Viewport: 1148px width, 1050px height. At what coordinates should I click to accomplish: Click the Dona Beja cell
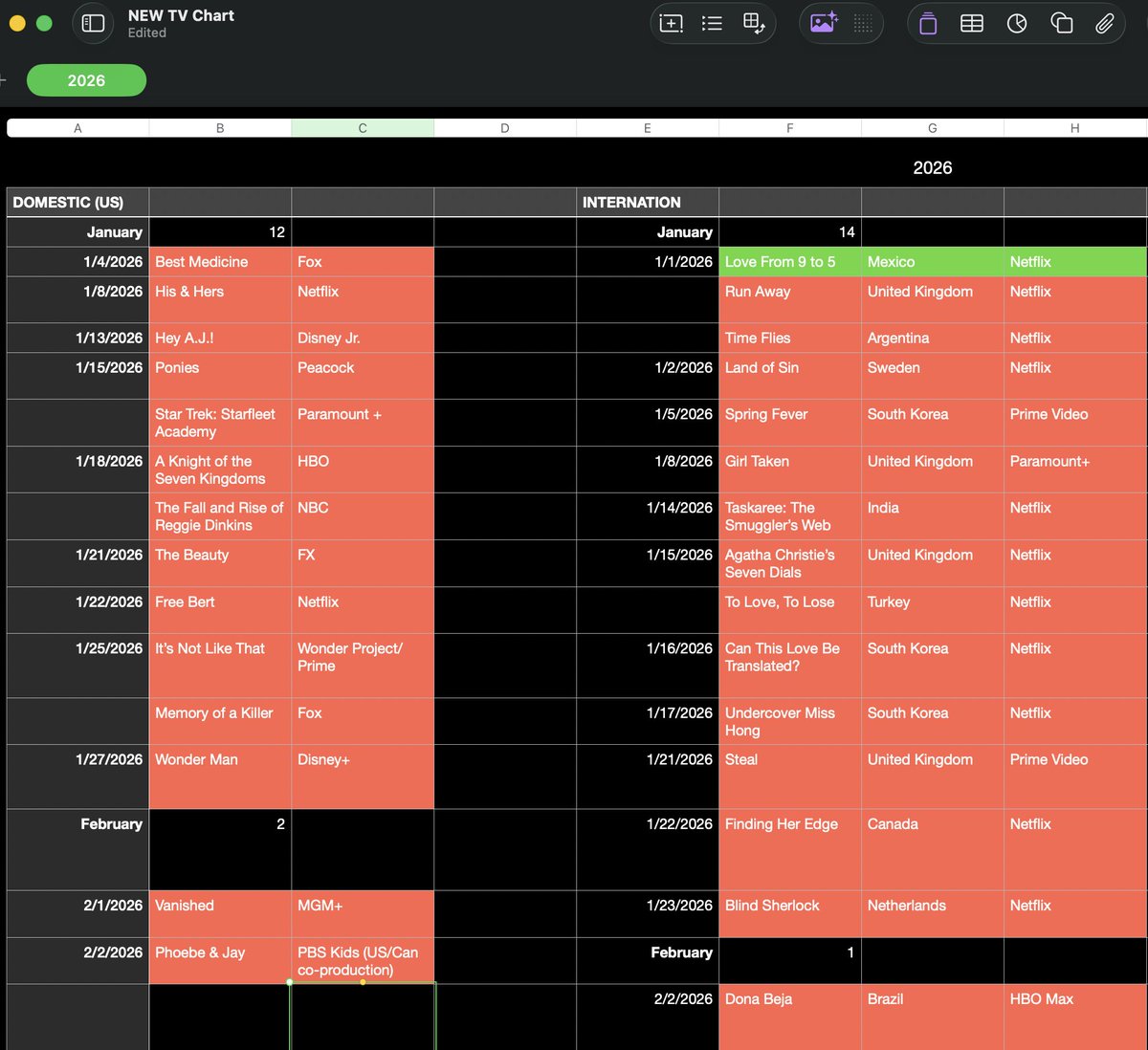[790, 1017]
